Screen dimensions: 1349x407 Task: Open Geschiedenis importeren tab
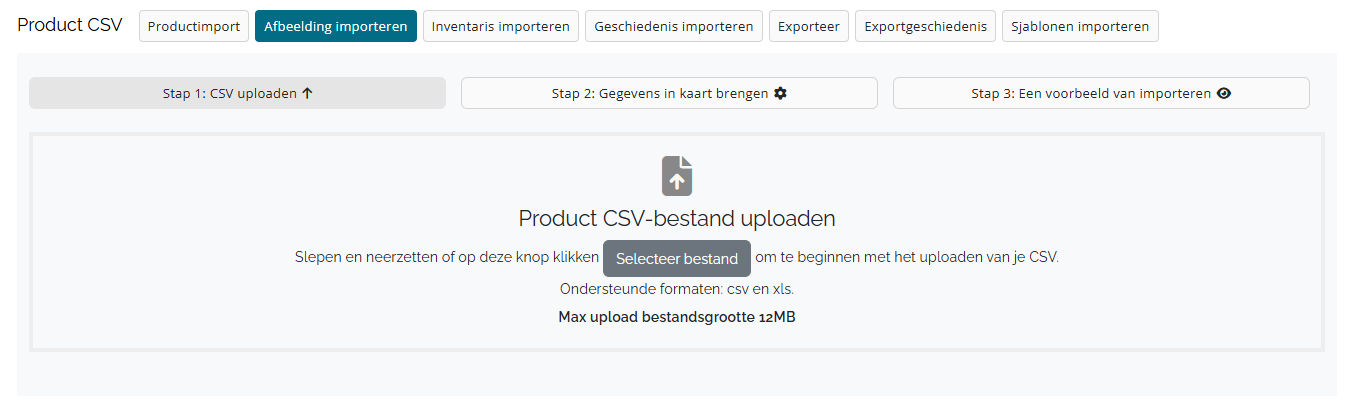pyautogui.click(x=674, y=26)
